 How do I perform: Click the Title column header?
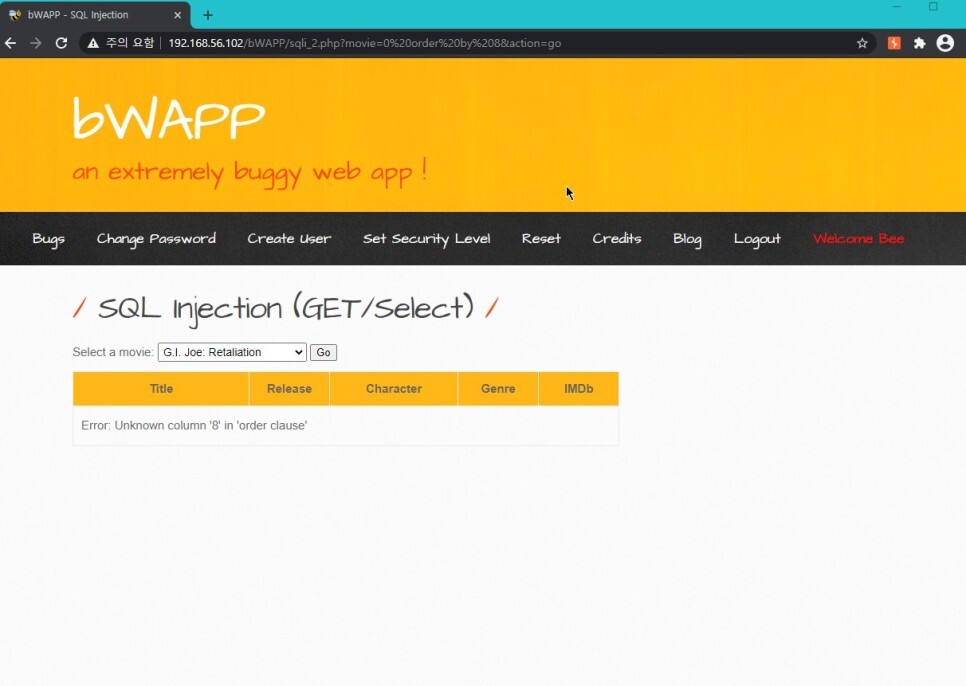(161, 389)
